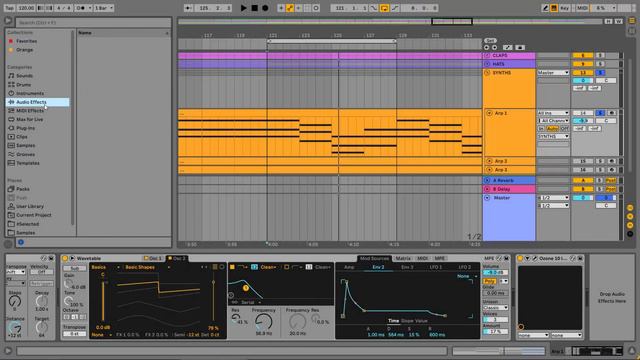Open the Sounds category
Screen dimensions: 640x360
click(24, 76)
